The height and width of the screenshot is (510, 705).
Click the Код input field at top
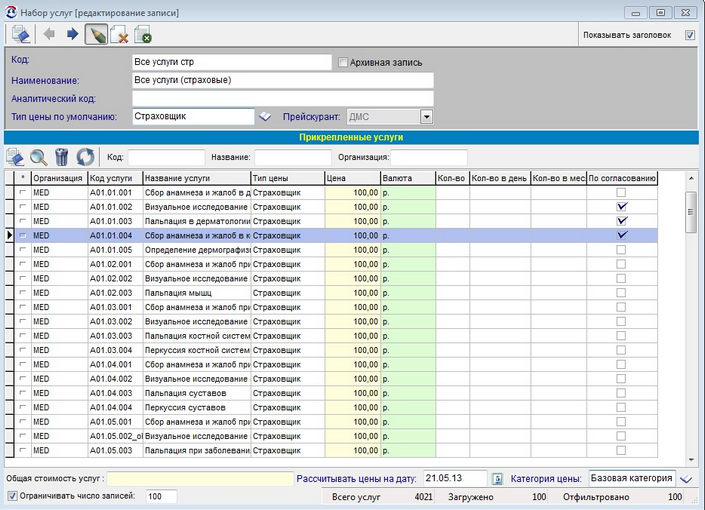click(x=232, y=62)
